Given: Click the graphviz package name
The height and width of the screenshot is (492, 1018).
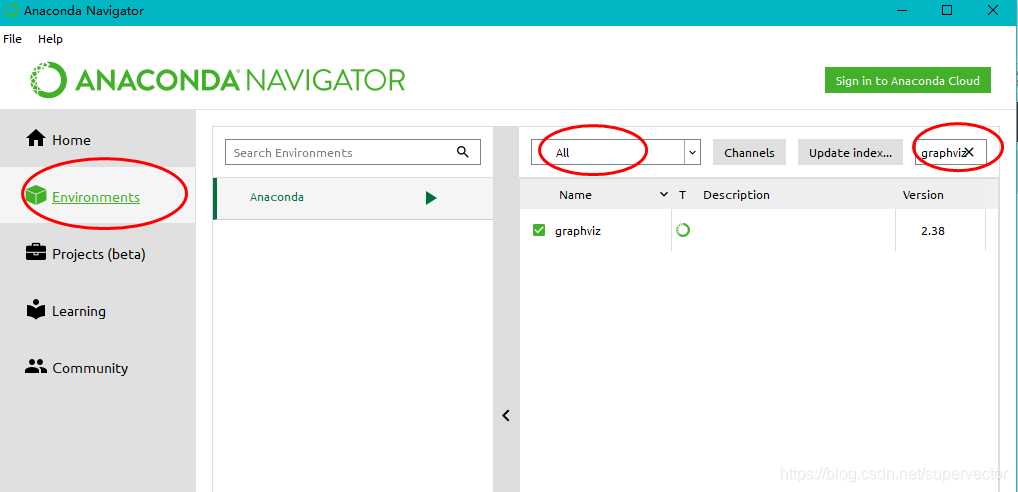Looking at the screenshot, I should (x=578, y=230).
